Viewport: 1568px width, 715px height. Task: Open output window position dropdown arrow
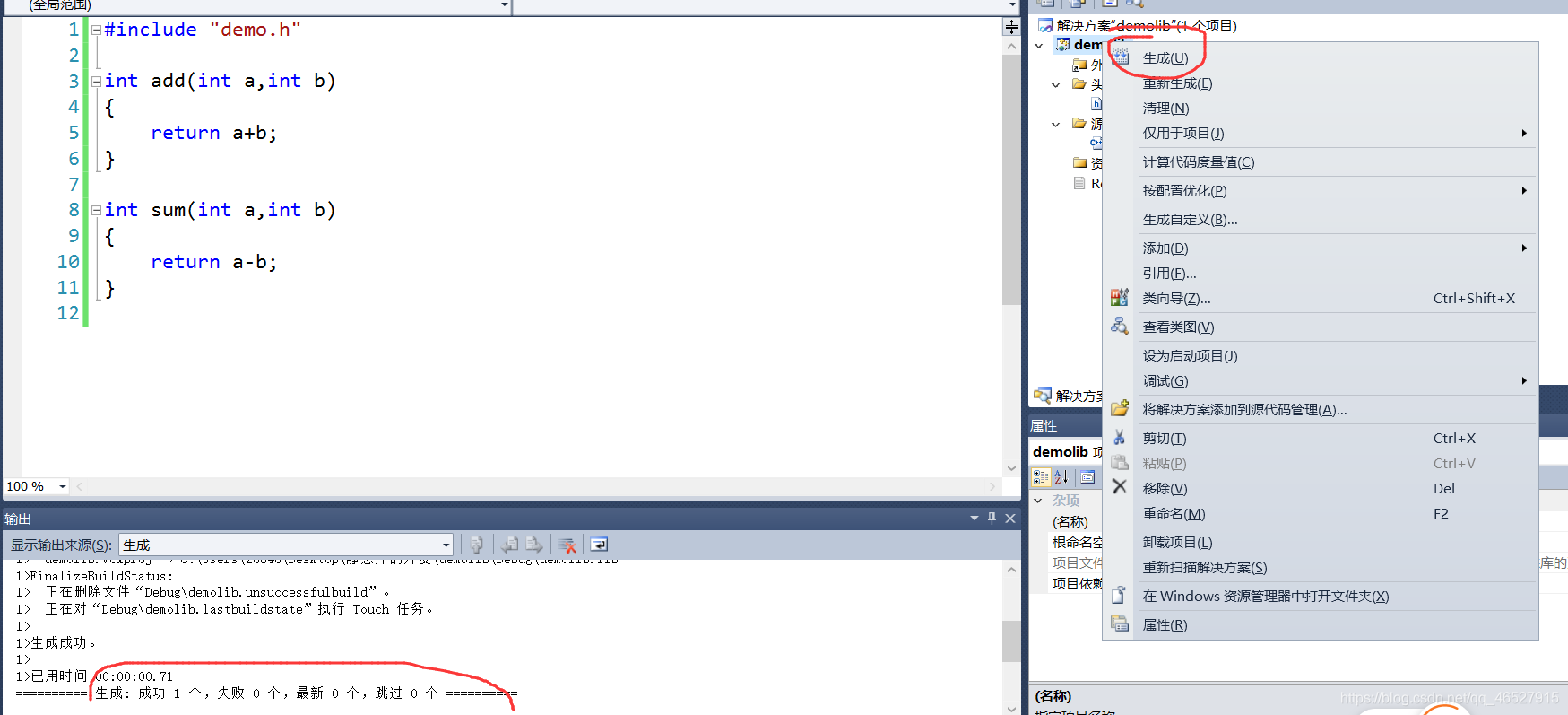point(975,518)
